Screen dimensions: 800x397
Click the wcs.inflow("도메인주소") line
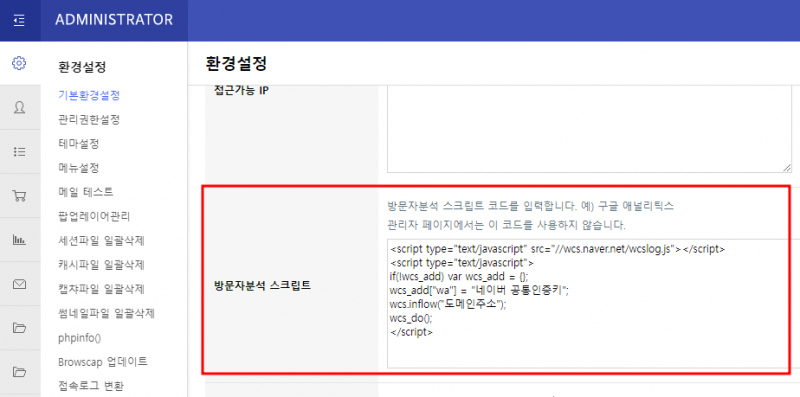[448, 304]
